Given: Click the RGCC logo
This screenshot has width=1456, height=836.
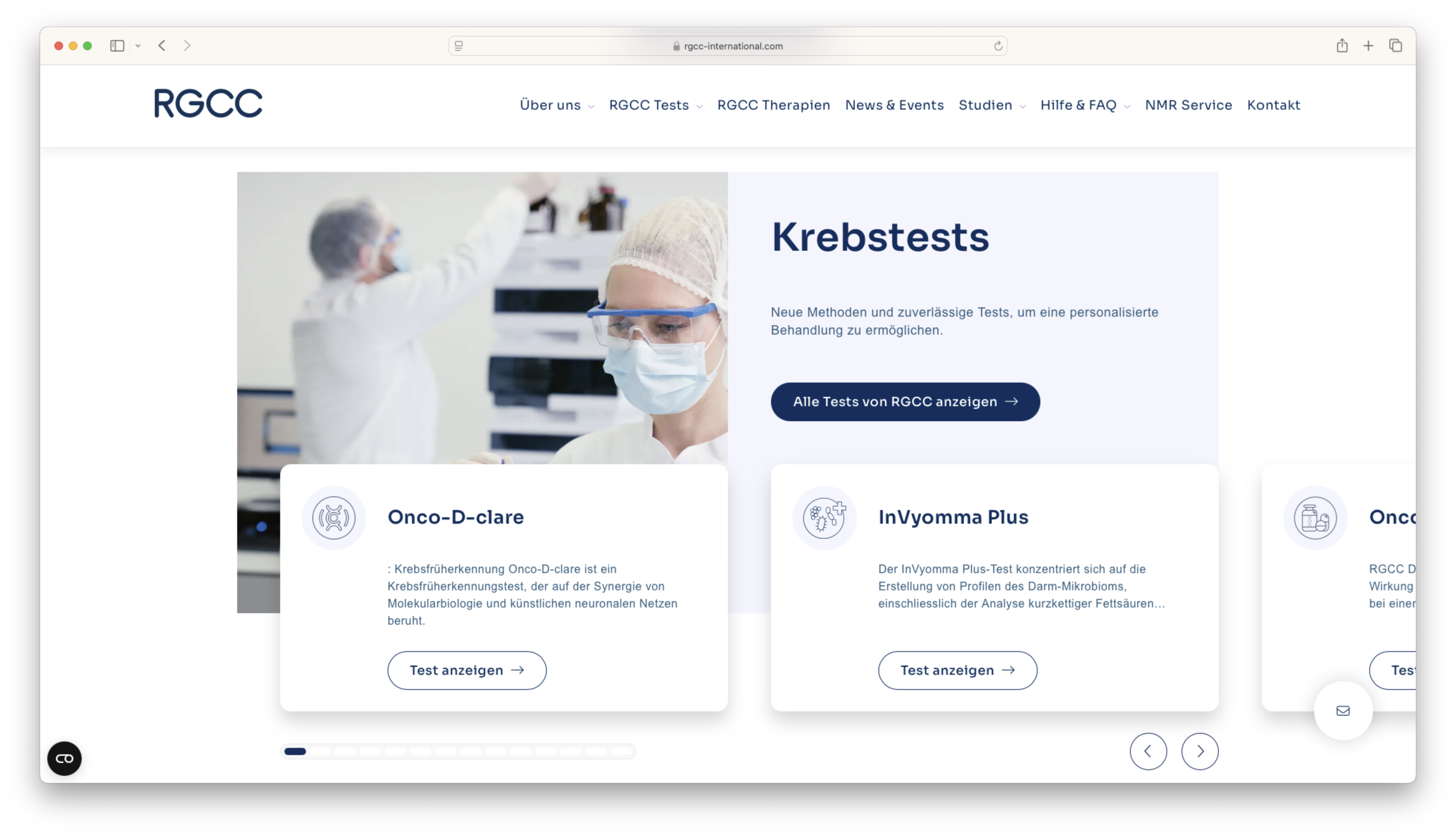Looking at the screenshot, I should (208, 104).
